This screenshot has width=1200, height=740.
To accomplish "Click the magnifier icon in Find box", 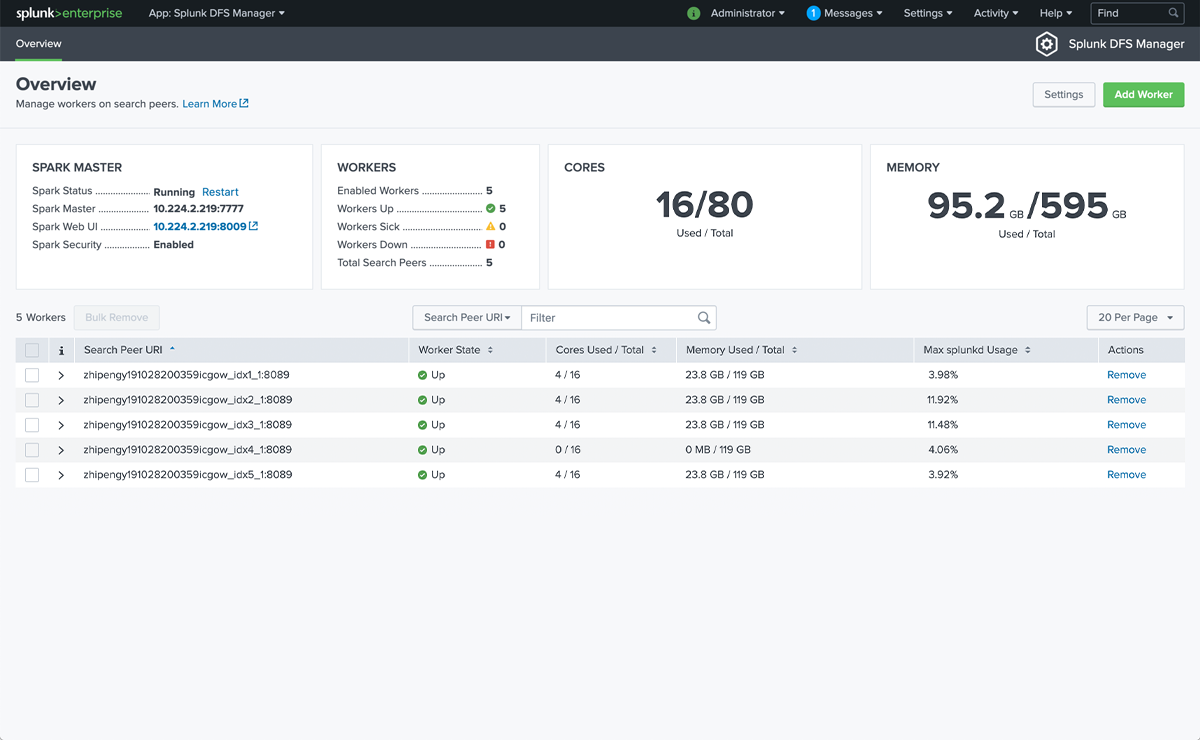I will [x=1174, y=13].
